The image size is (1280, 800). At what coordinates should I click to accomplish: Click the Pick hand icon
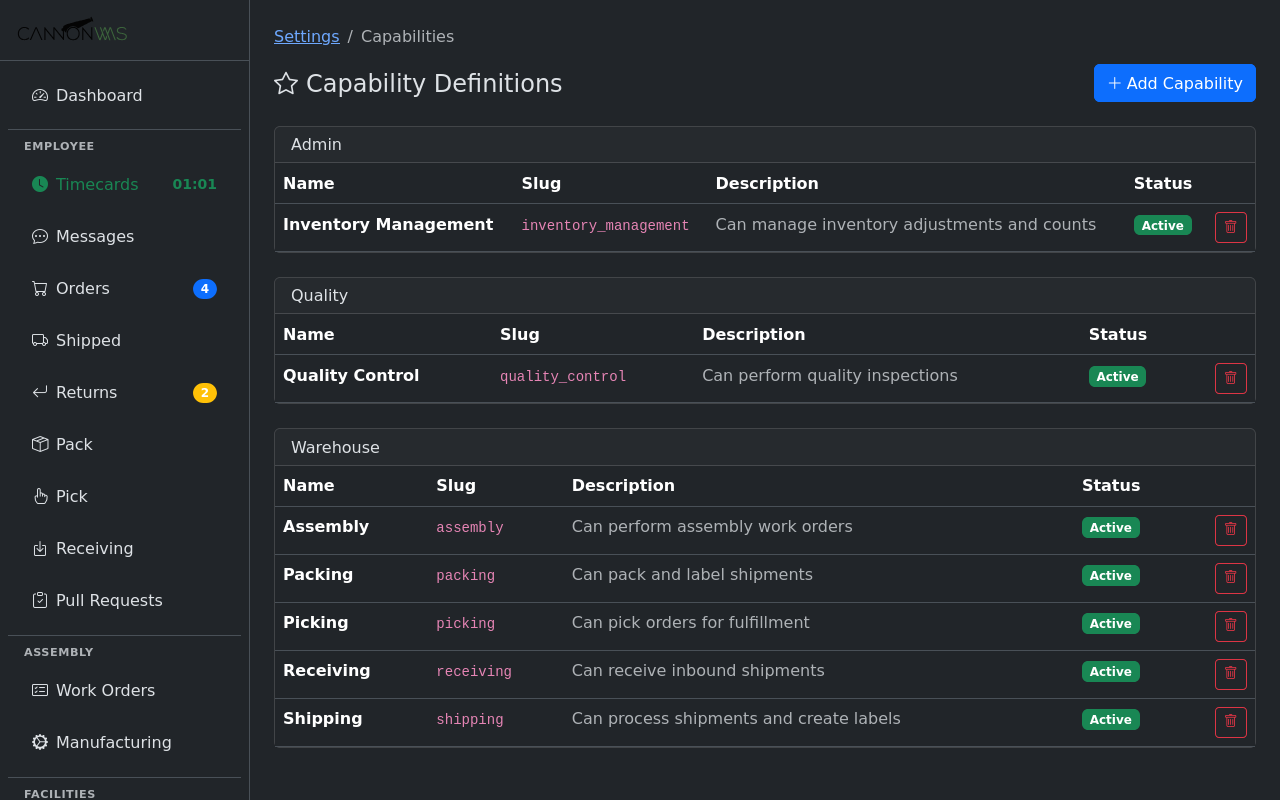[39, 496]
